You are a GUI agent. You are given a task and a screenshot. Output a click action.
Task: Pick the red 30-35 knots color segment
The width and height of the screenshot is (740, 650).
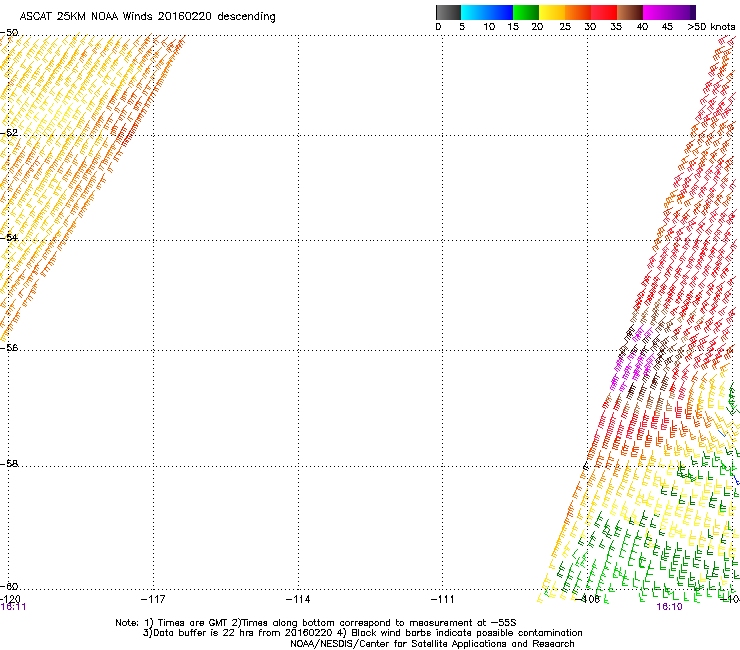point(604,12)
